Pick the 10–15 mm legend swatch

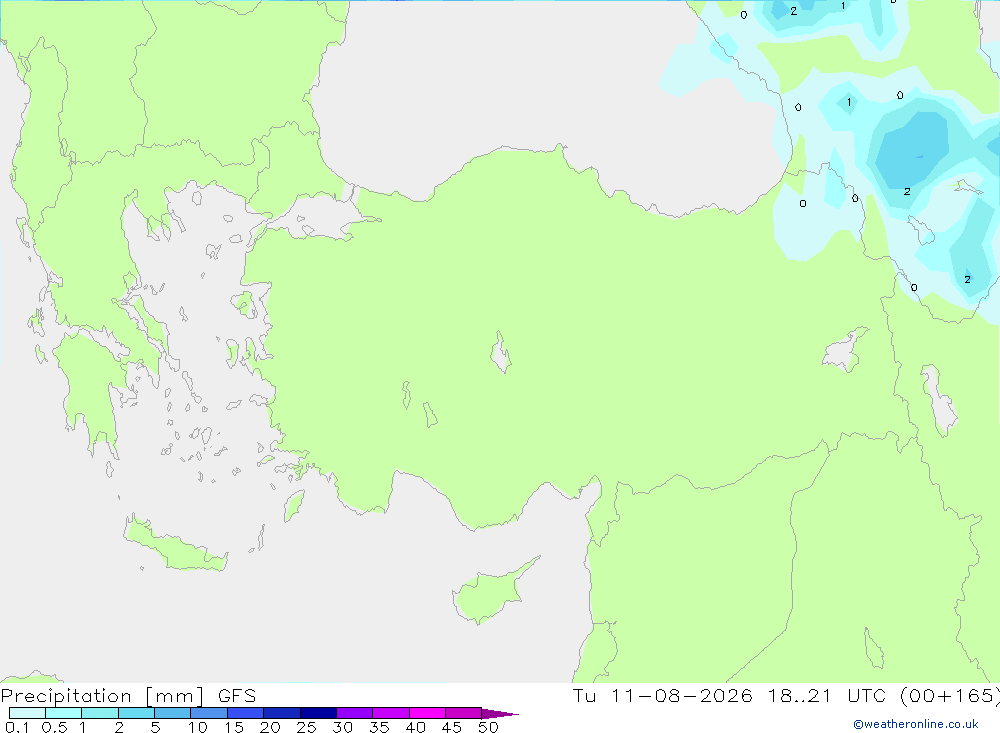pyautogui.click(x=209, y=713)
